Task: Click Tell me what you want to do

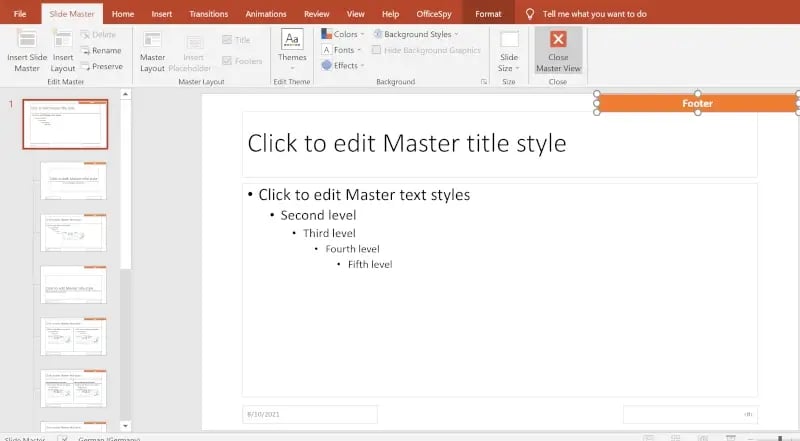Action: [594, 14]
